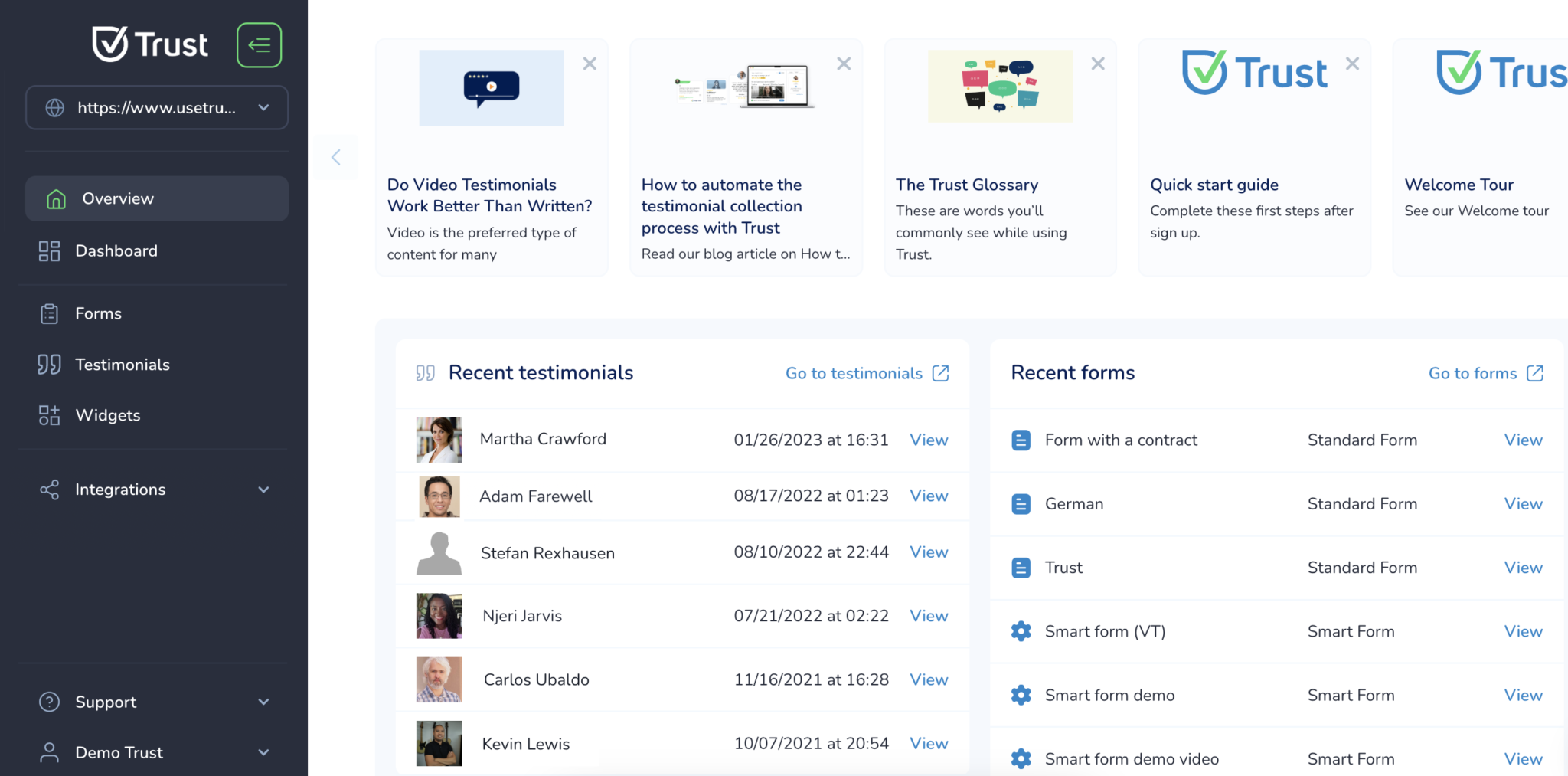Dismiss the Video Testimonials card
This screenshot has width=1568, height=776.
coord(590,64)
